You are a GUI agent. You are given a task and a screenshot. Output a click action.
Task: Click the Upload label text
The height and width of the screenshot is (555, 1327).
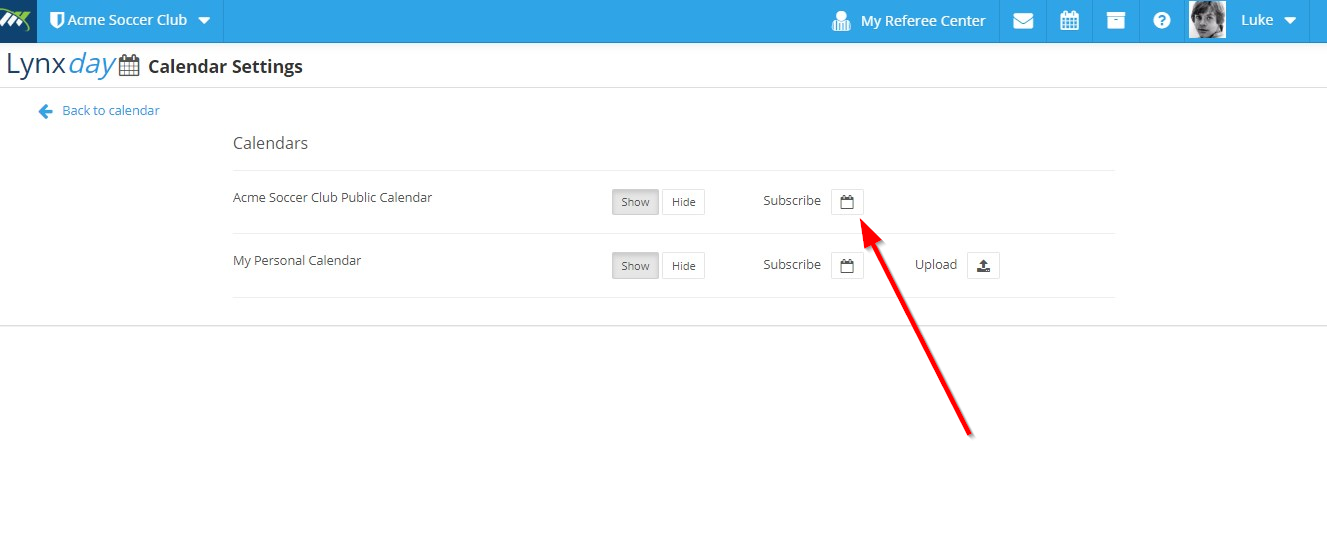point(936,265)
